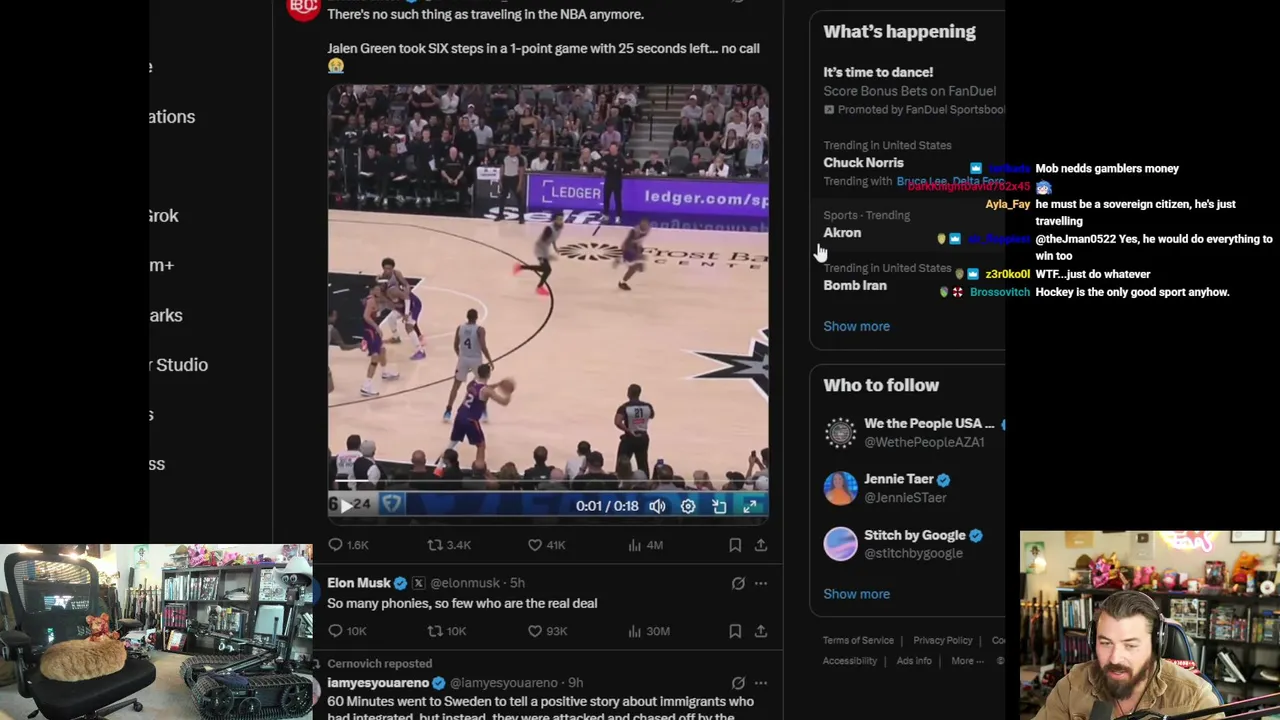Open Grok actions on Elon Musk's tweet

(738, 583)
